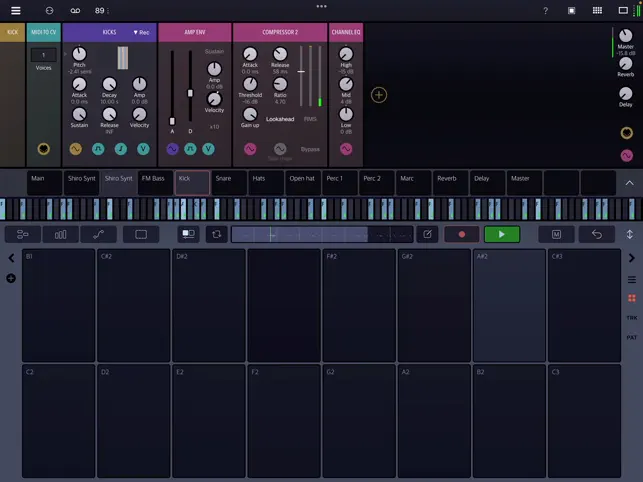Select the Delay track tab
The image size is (643, 482).
(x=487, y=183)
